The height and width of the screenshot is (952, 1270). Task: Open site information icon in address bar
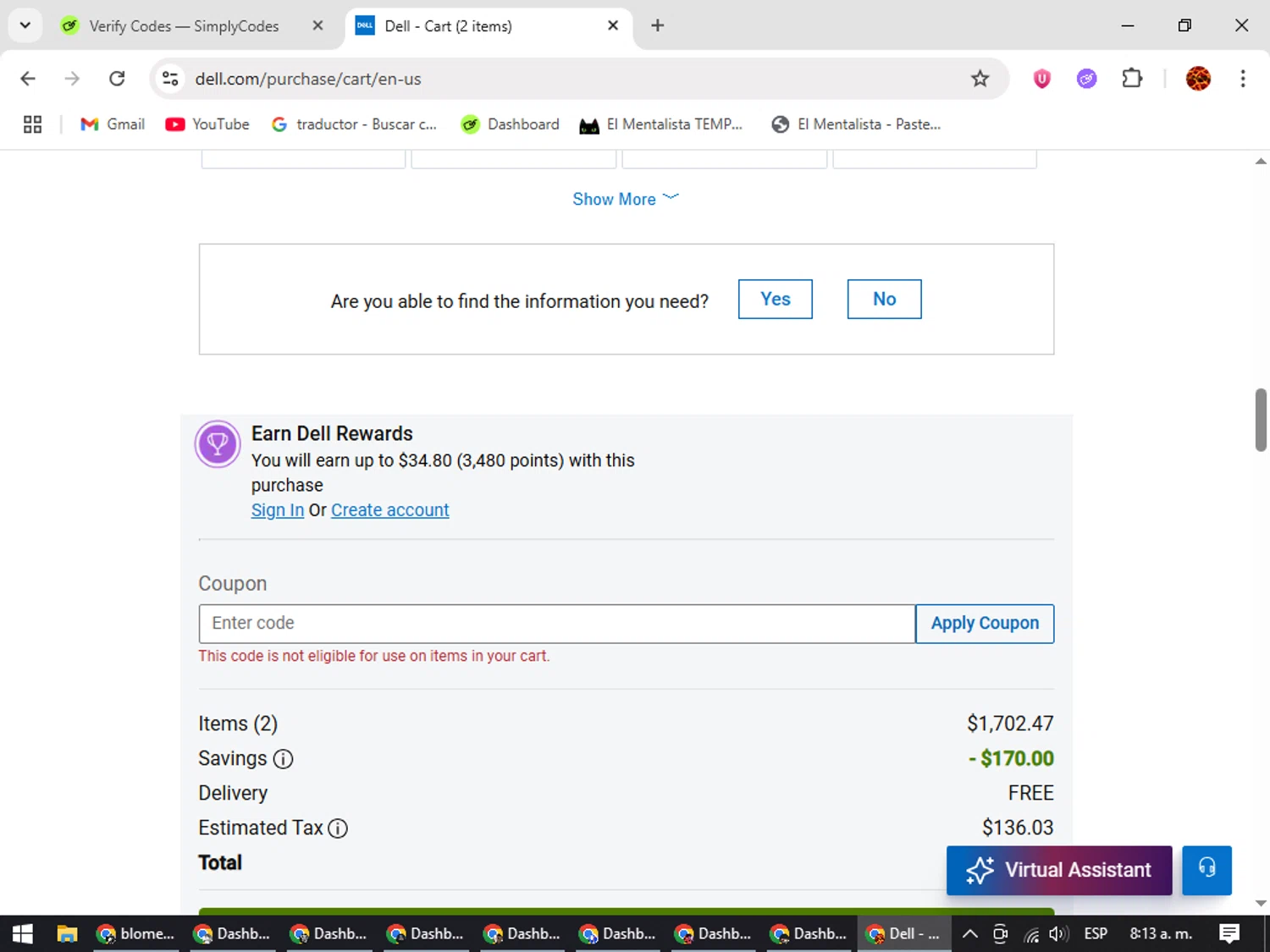pyautogui.click(x=170, y=79)
